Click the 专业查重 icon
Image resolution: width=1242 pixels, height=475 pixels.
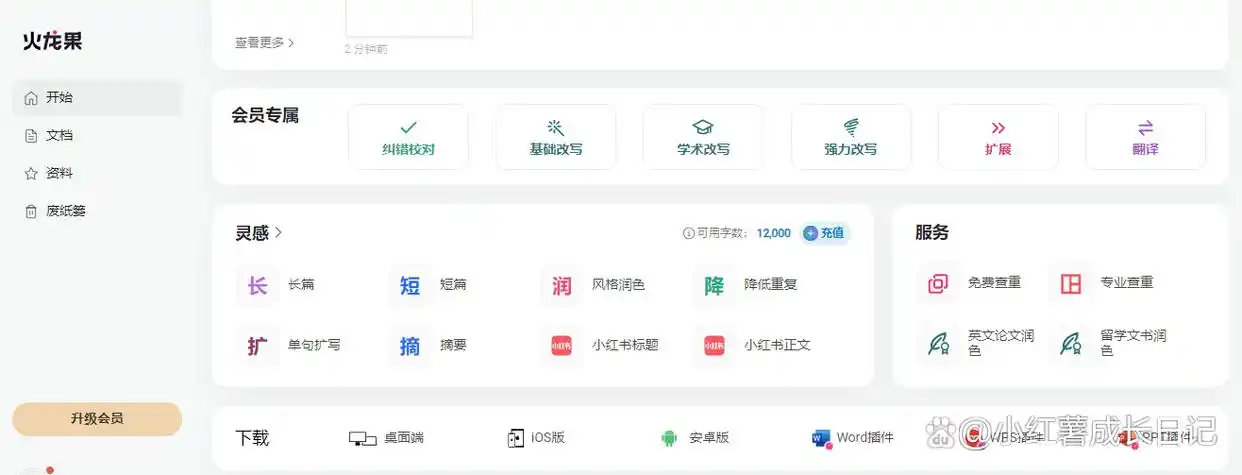pyautogui.click(x=1070, y=284)
